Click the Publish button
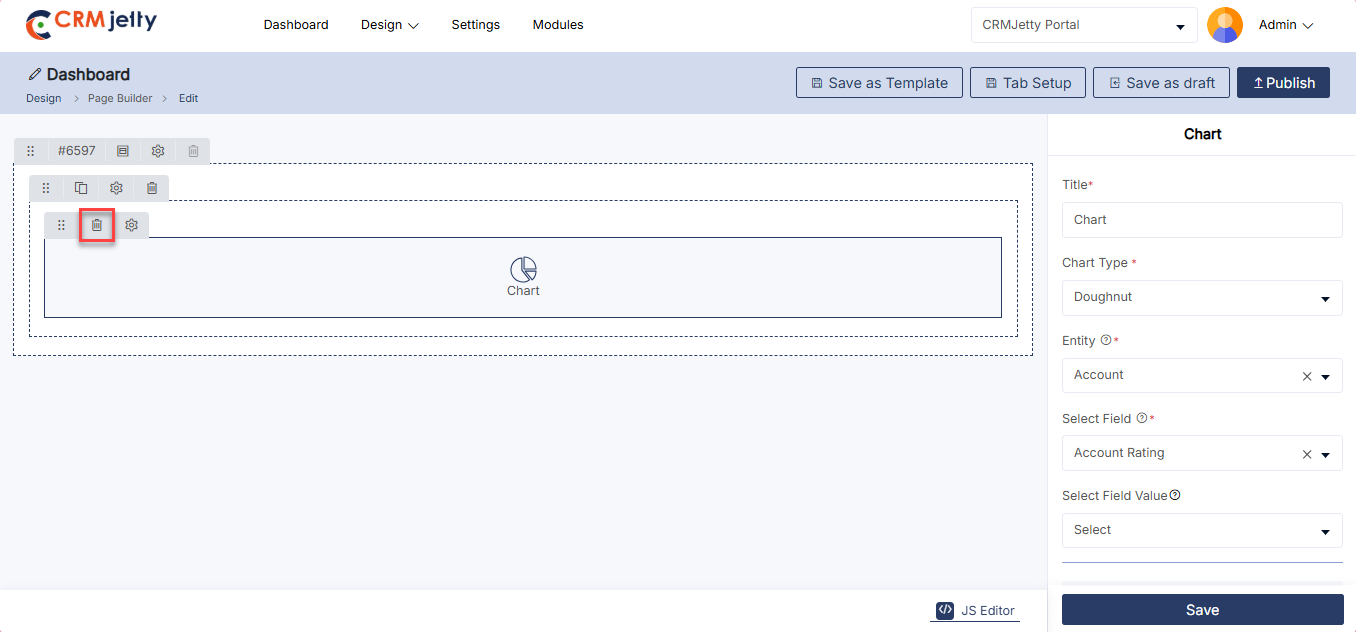Screen dimensions: 1356x632 (1283, 83)
